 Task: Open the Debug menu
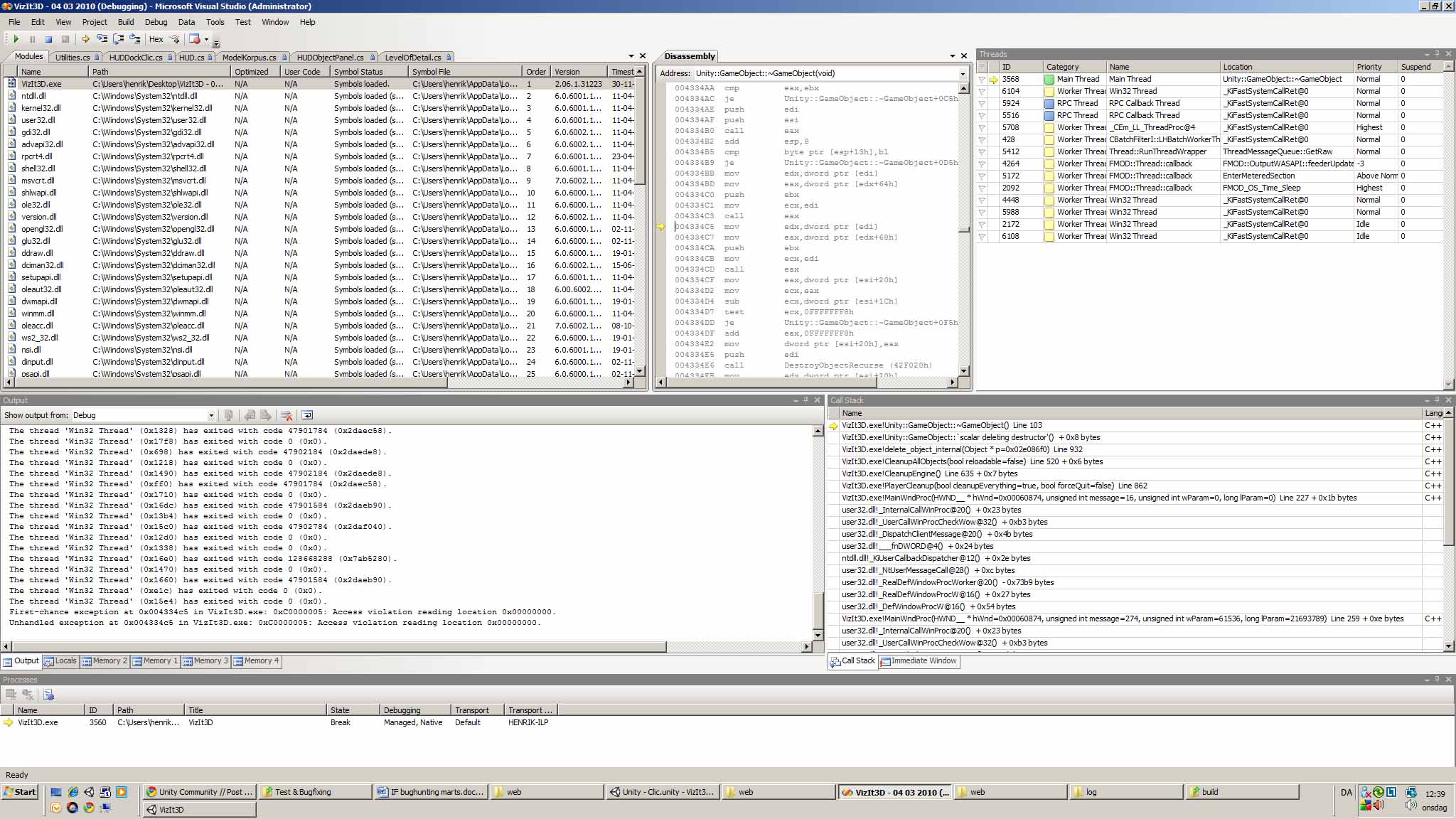tap(156, 22)
